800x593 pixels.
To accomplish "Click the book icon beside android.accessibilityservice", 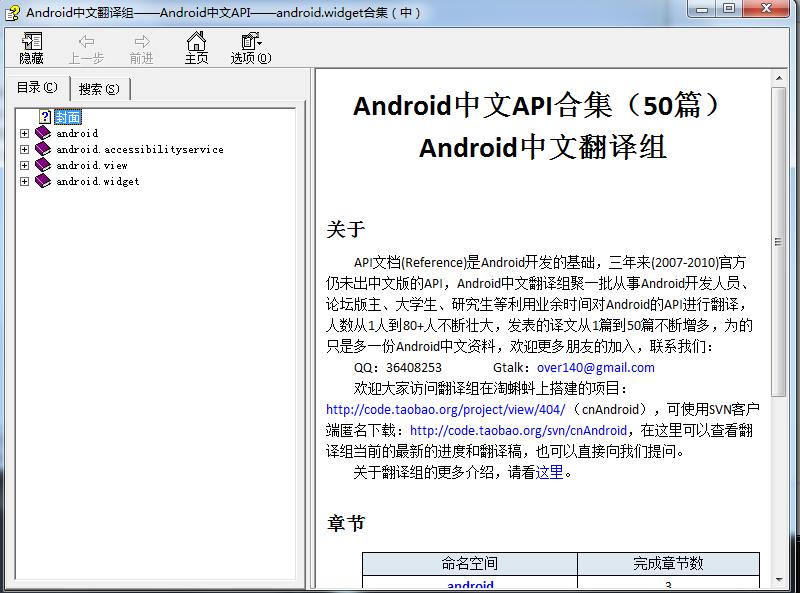I will (42, 149).
